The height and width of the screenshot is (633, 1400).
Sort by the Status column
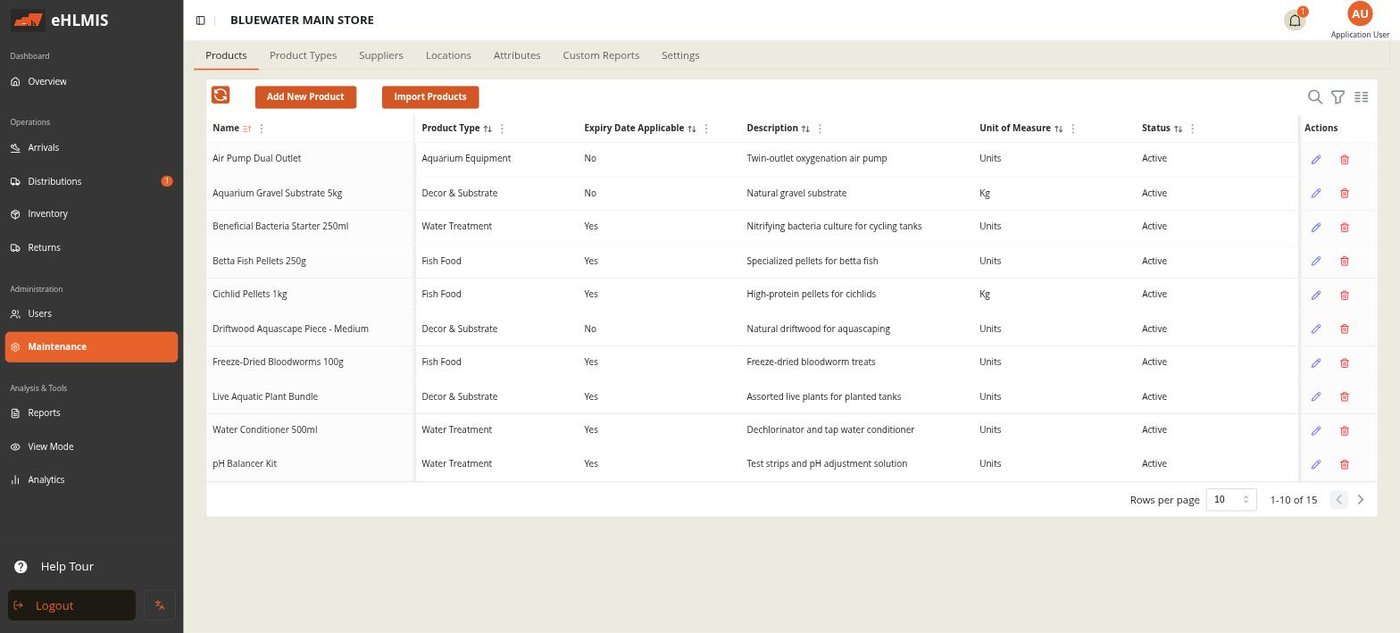(x=1178, y=129)
